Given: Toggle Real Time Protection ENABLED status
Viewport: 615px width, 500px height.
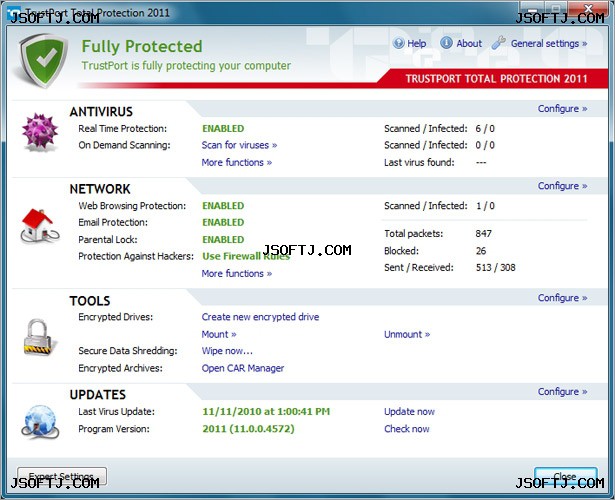Looking at the screenshot, I should tap(223, 129).
